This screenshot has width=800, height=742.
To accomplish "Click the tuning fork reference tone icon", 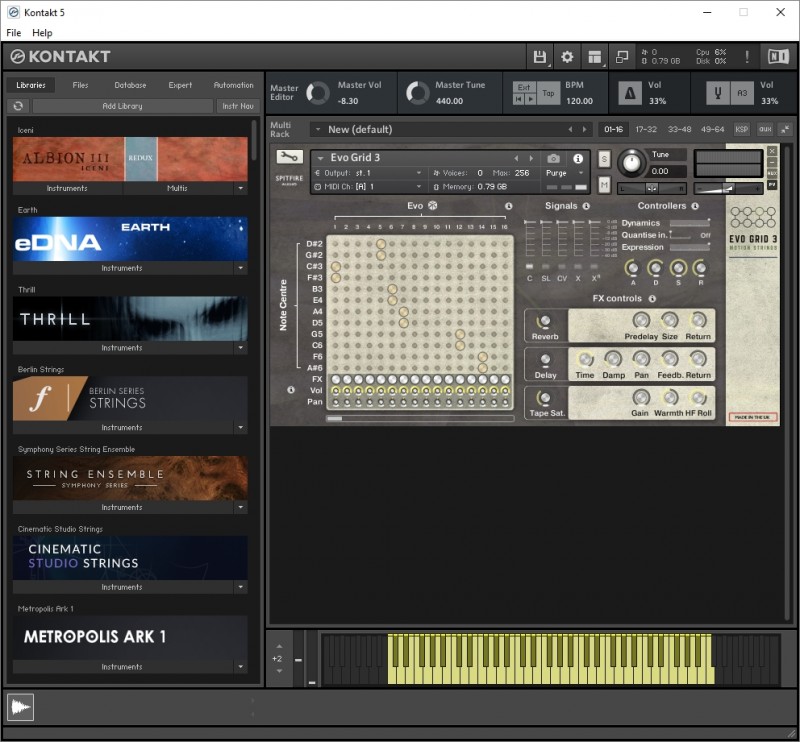I will pos(718,93).
